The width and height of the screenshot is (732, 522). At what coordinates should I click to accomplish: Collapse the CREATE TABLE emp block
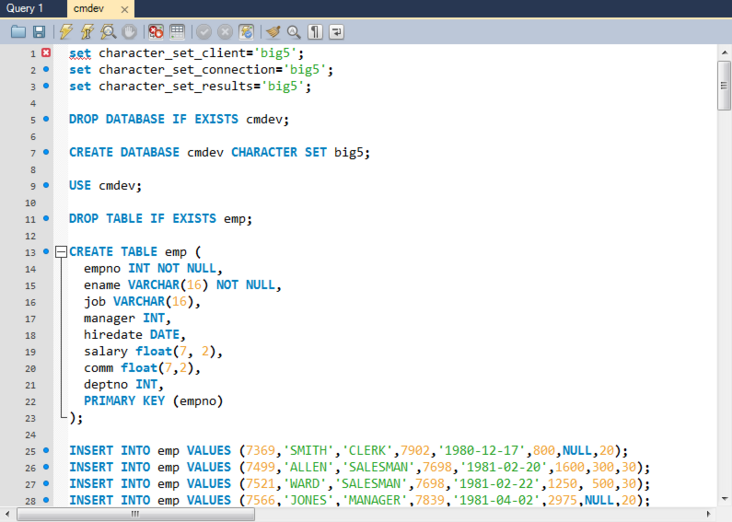click(60, 252)
